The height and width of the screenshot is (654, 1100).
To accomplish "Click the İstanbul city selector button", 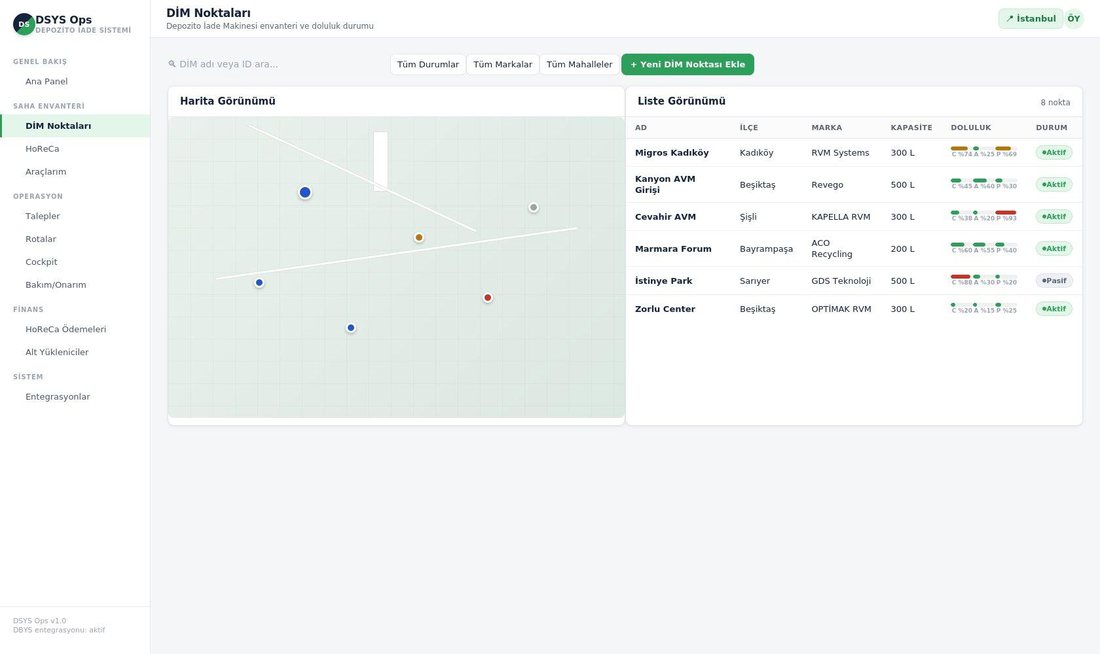I will point(1031,19).
